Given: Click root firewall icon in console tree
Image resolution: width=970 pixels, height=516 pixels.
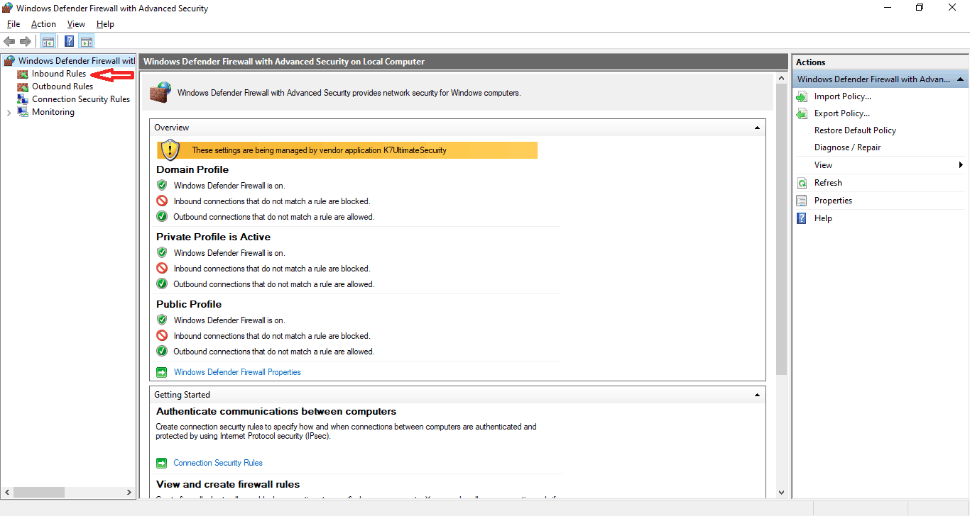Looking at the screenshot, I should (9, 61).
